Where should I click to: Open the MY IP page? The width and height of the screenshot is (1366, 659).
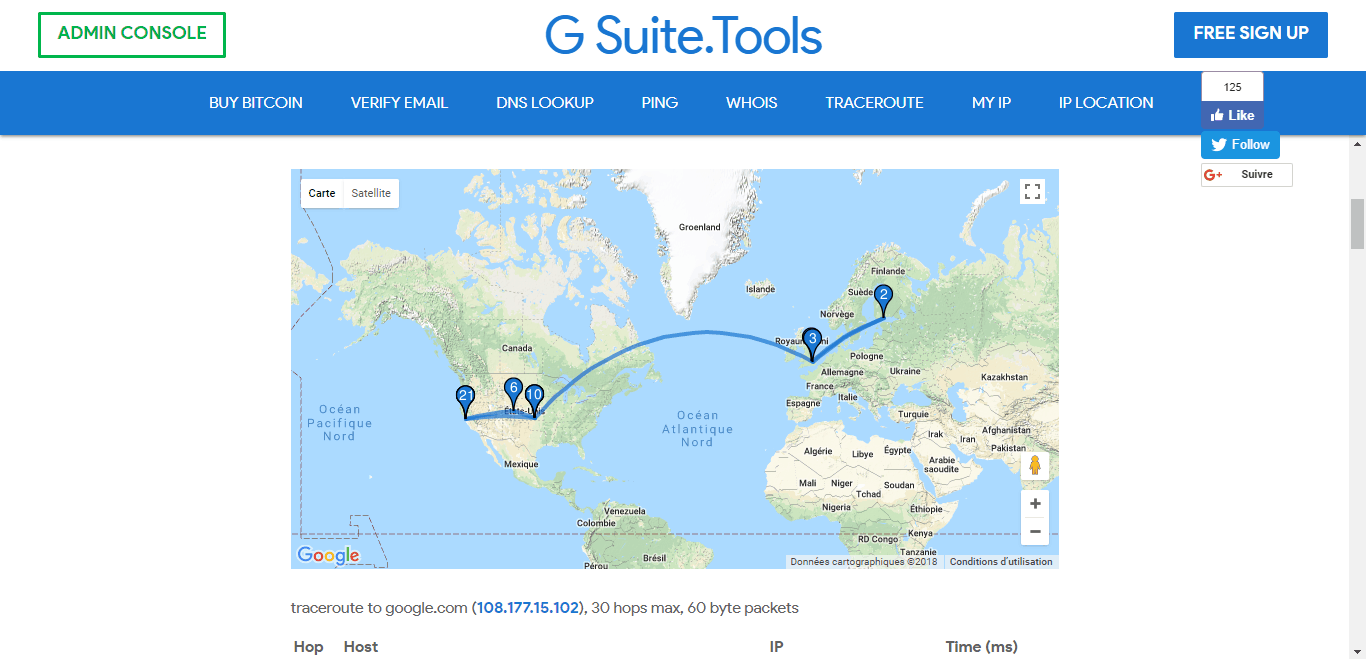pos(992,102)
